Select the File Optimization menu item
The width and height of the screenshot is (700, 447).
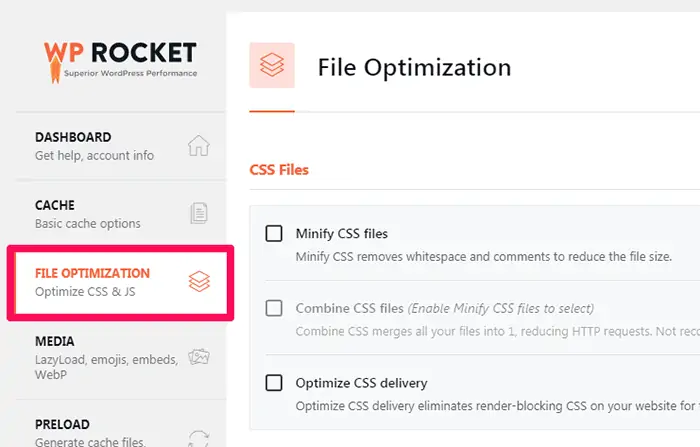(92, 273)
